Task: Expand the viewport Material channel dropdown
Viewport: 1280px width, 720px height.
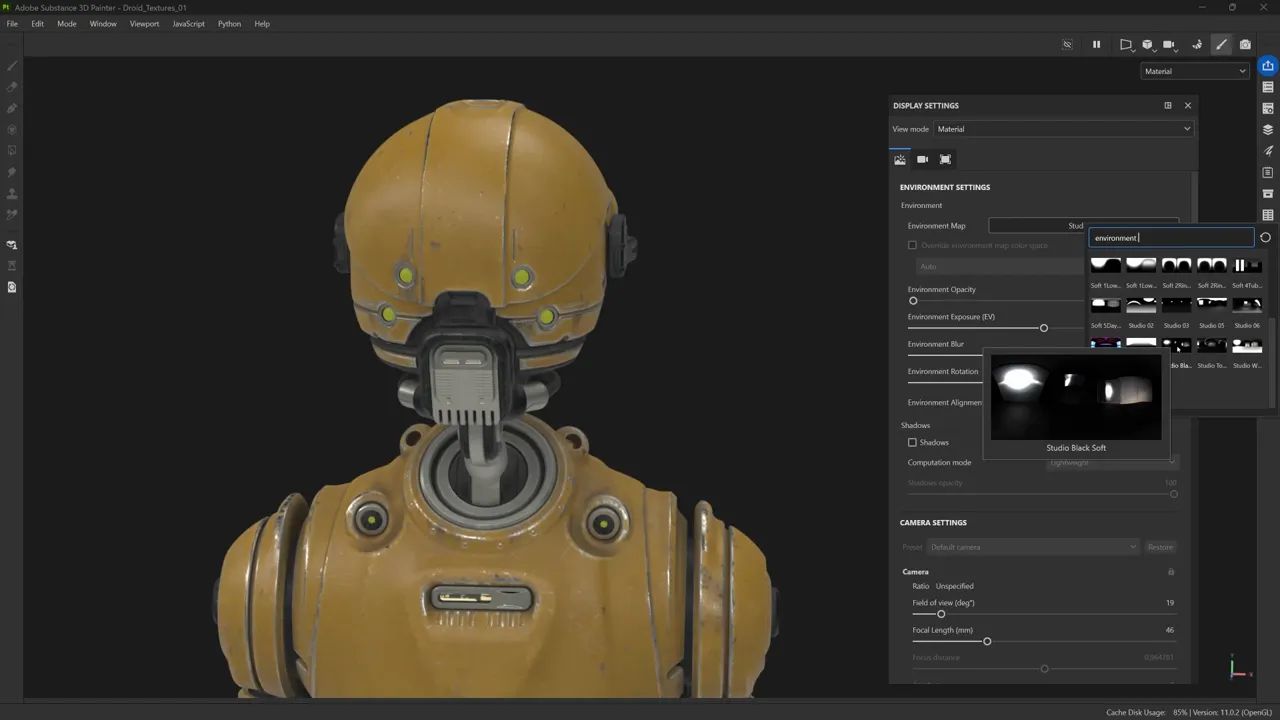Action: tap(1195, 71)
